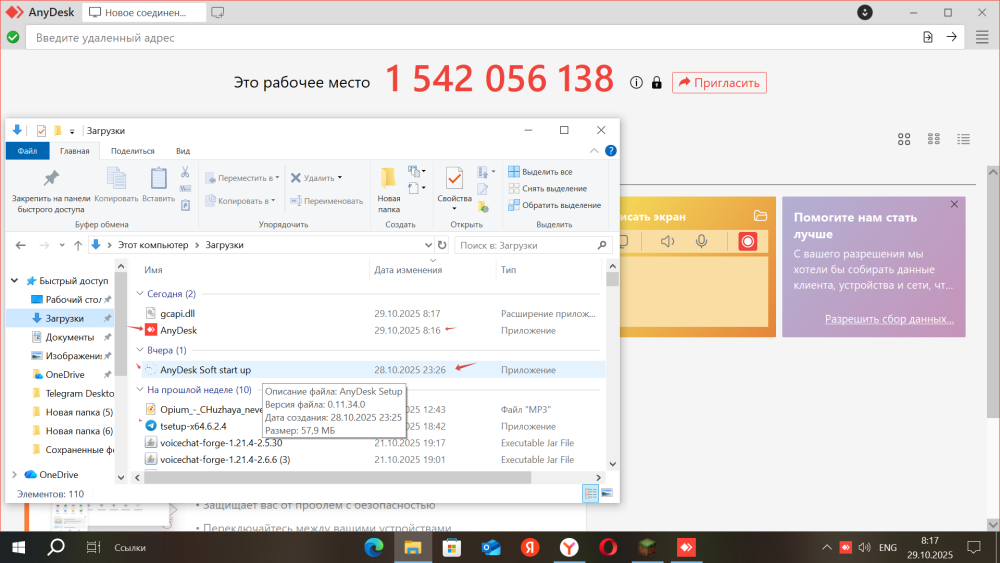
Task: Click the Переименовать button
Action: click(x=327, y=201)
